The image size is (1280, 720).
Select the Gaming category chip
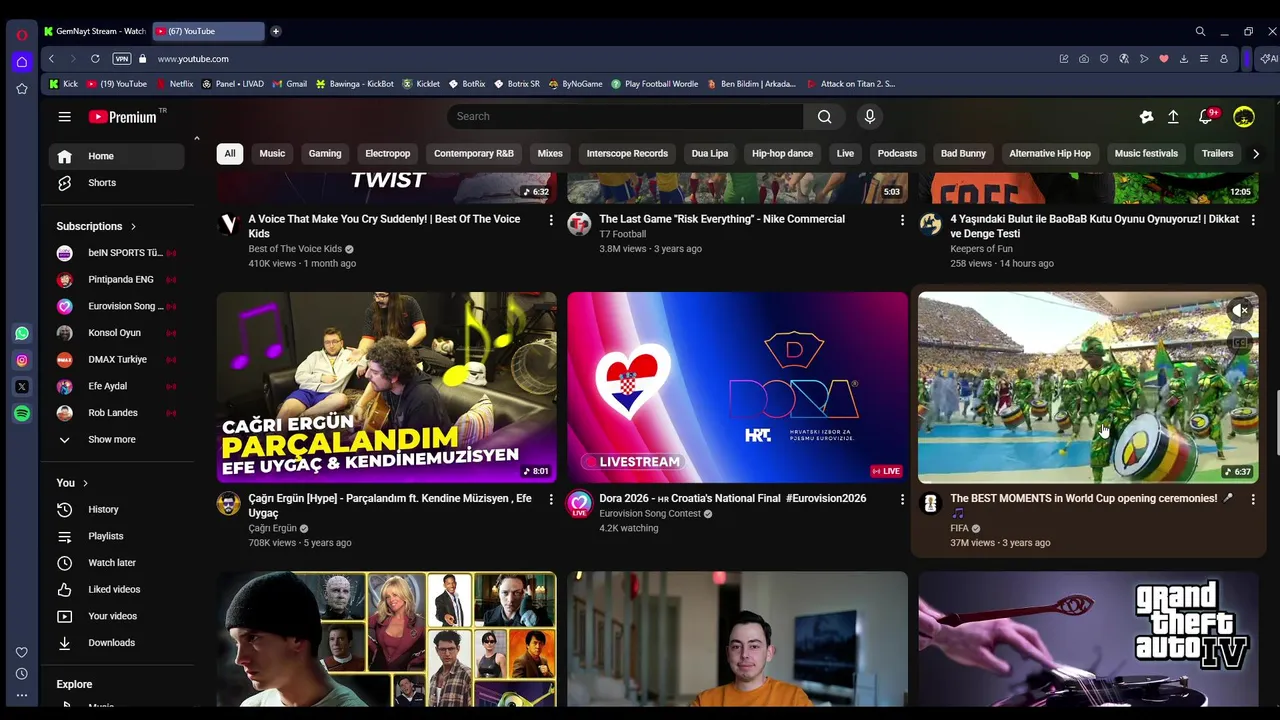[x=325, y=154]
